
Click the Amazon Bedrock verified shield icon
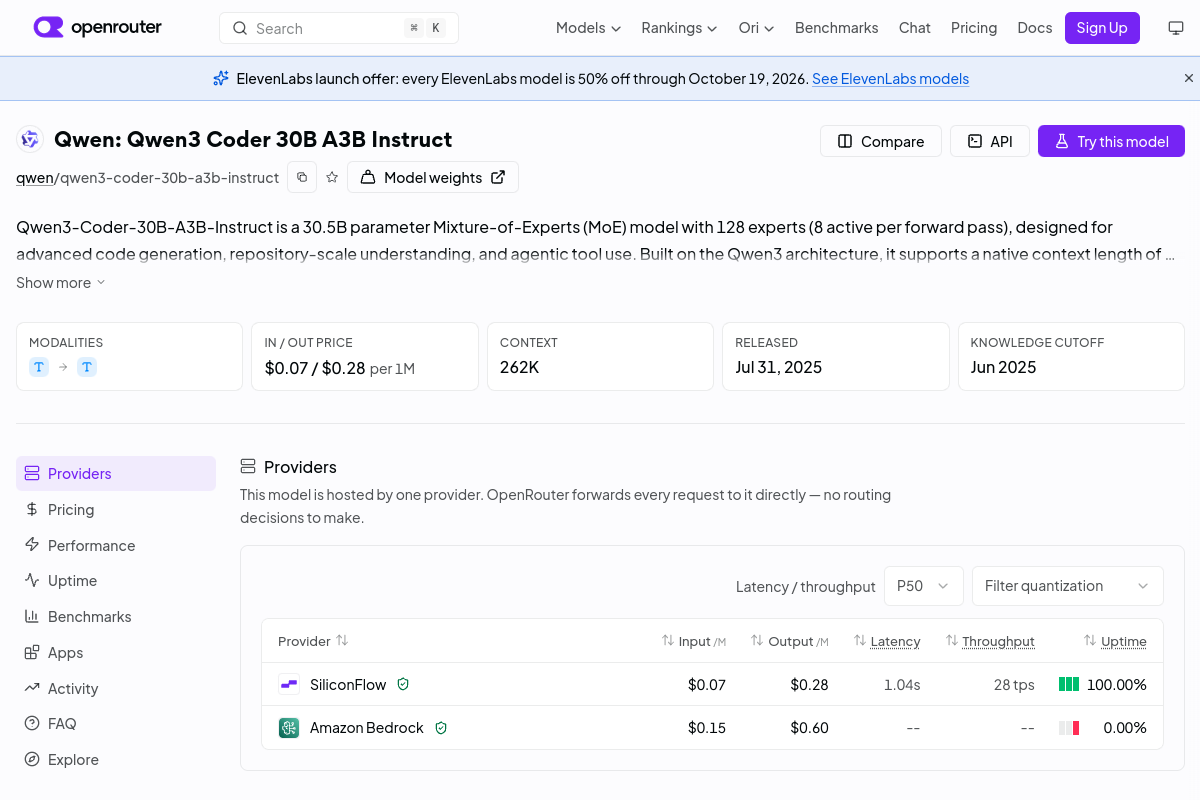(x=441, y=728)
